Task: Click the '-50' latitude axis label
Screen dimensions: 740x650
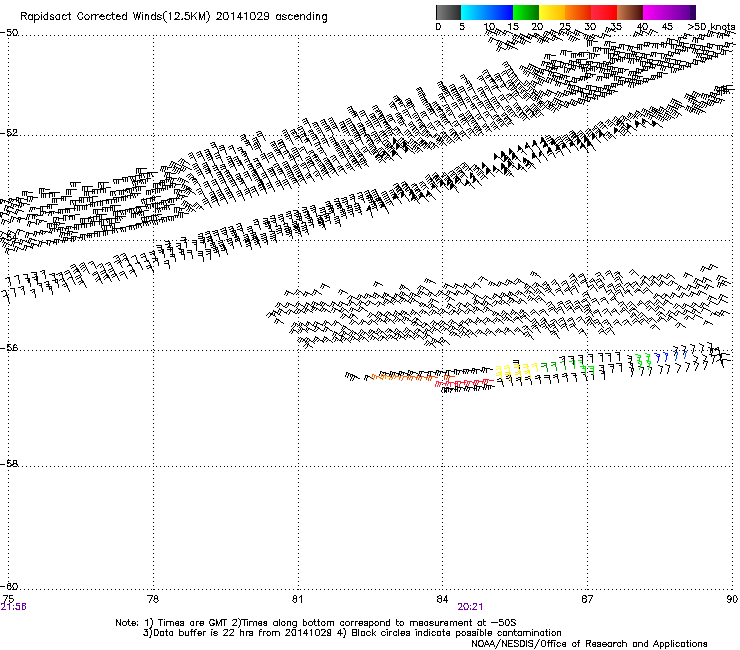Action: (9, 33)
